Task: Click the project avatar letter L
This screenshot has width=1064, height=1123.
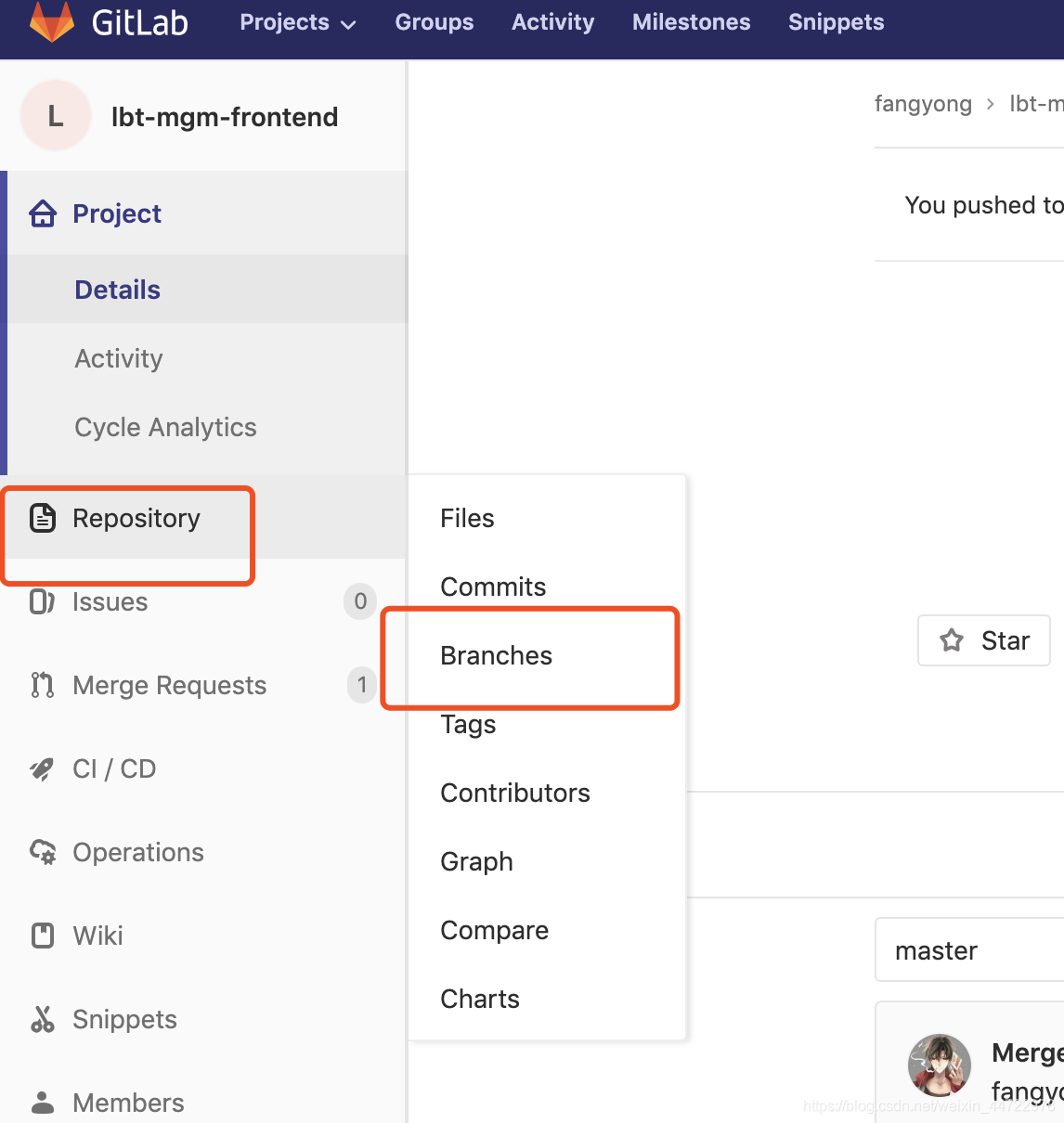Action: [56, 116]
